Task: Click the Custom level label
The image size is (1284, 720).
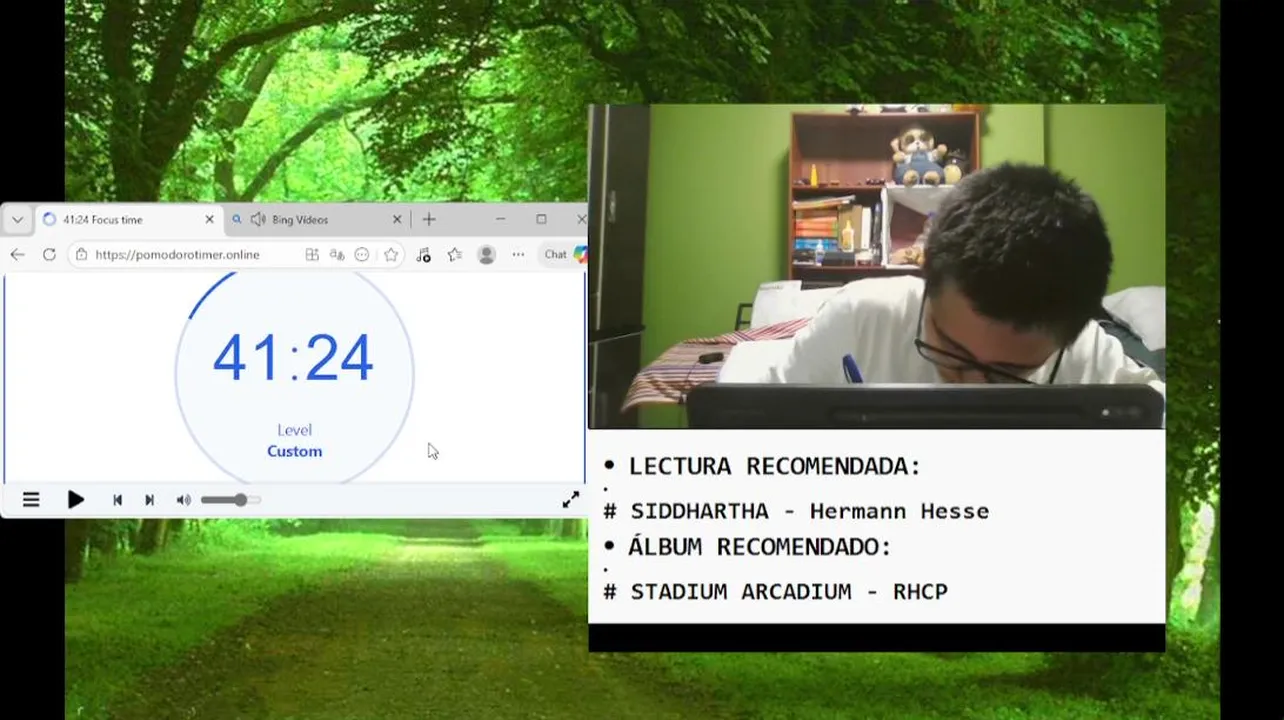Action: 294,451
